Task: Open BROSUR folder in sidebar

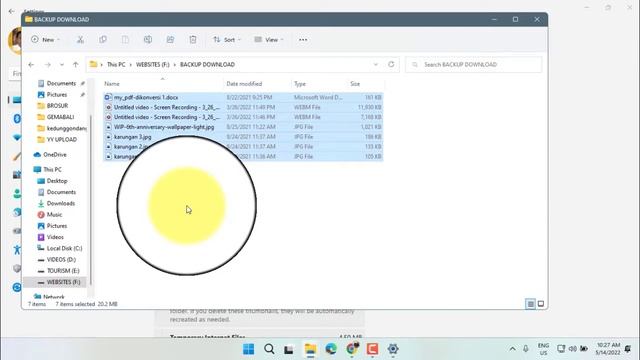Action: (x=53, y=106)
